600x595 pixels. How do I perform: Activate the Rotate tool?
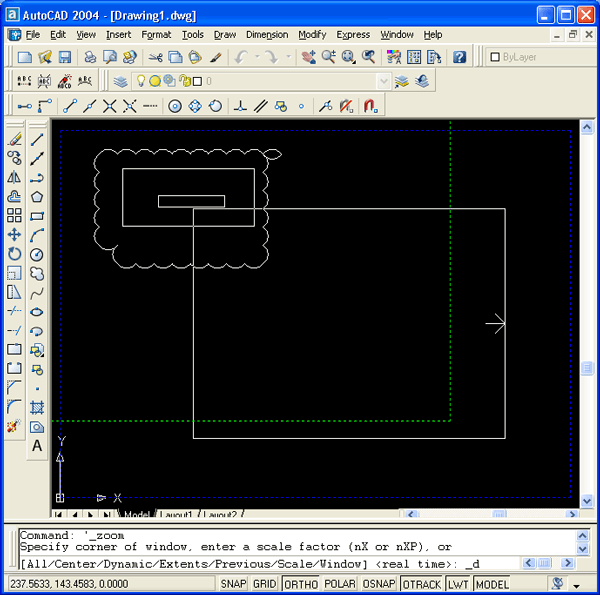14,254
